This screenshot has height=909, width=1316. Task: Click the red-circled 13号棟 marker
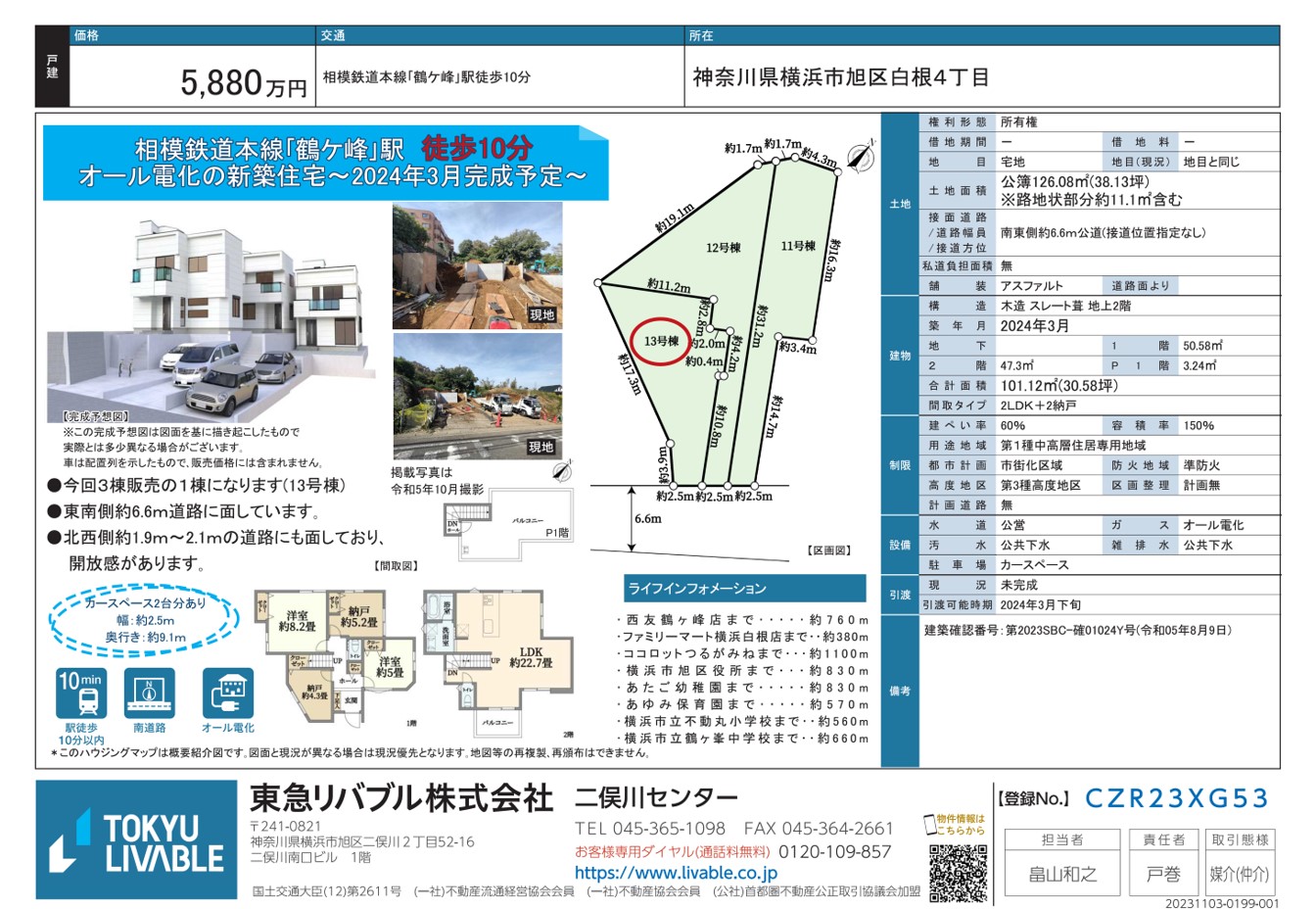coord(663,341)
